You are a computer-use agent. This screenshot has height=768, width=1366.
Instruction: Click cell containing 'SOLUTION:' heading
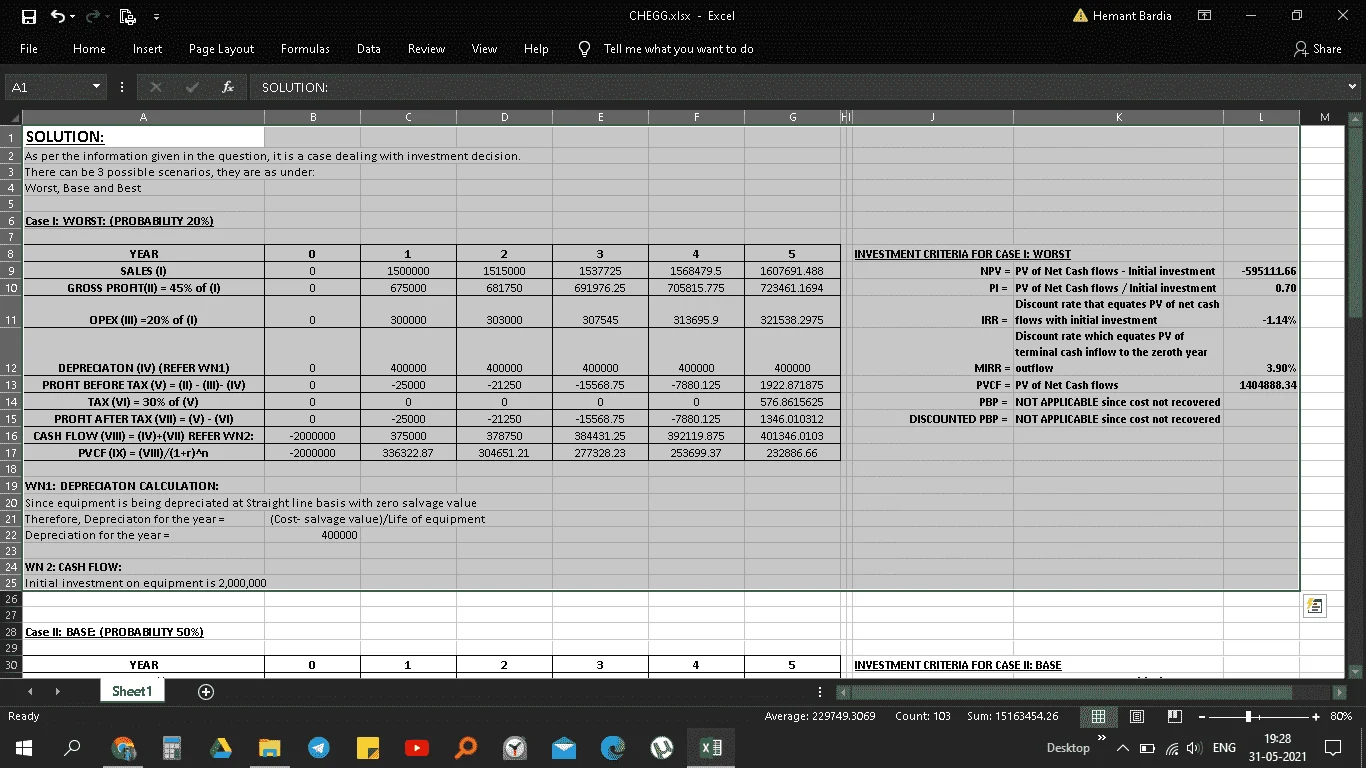143,137
